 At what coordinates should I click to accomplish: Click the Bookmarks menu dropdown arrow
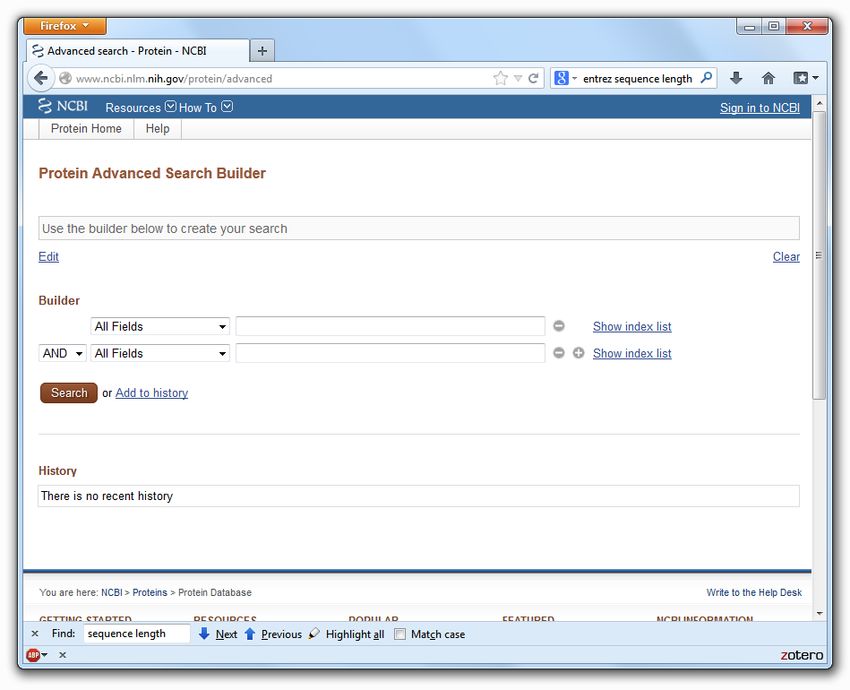(x=815, y=78)
